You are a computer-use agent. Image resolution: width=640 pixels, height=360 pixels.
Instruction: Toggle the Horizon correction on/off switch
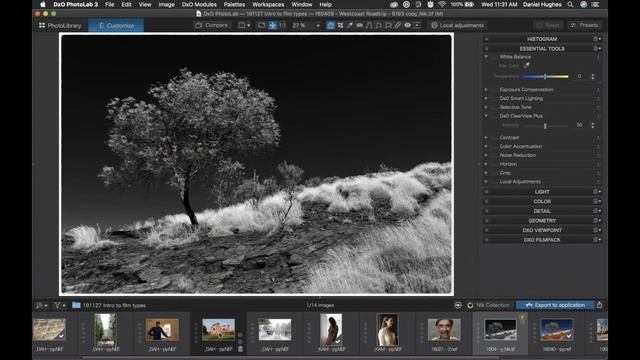(495, 164)
